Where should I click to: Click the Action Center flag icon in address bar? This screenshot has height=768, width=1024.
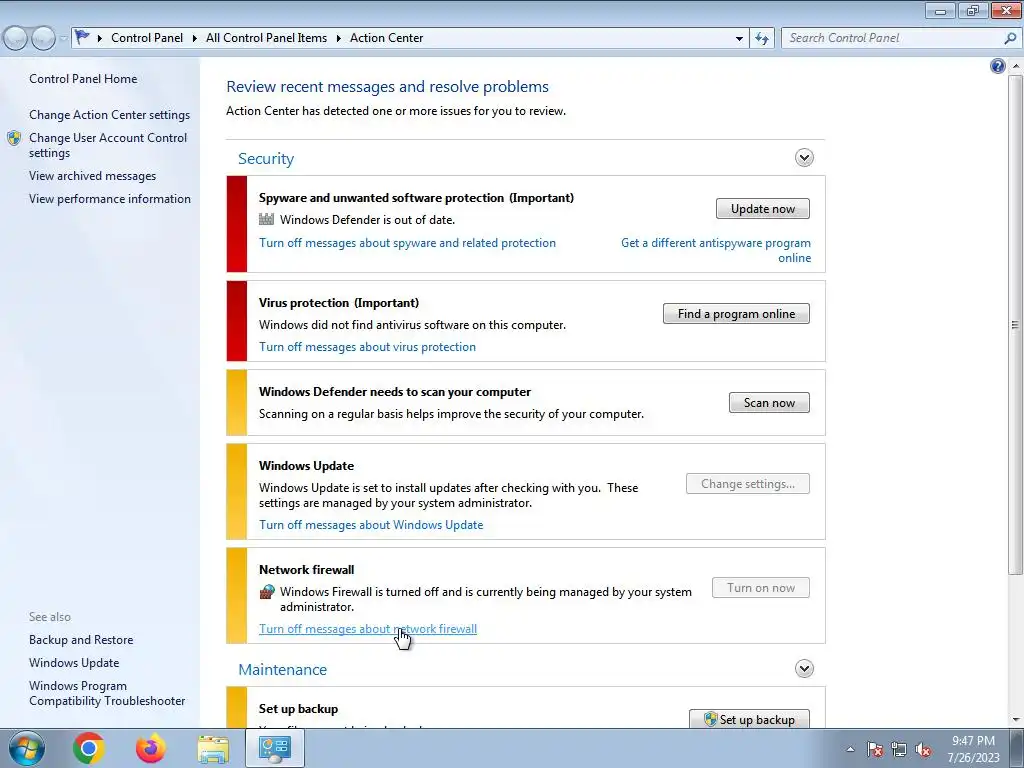[x=82, y=37]
